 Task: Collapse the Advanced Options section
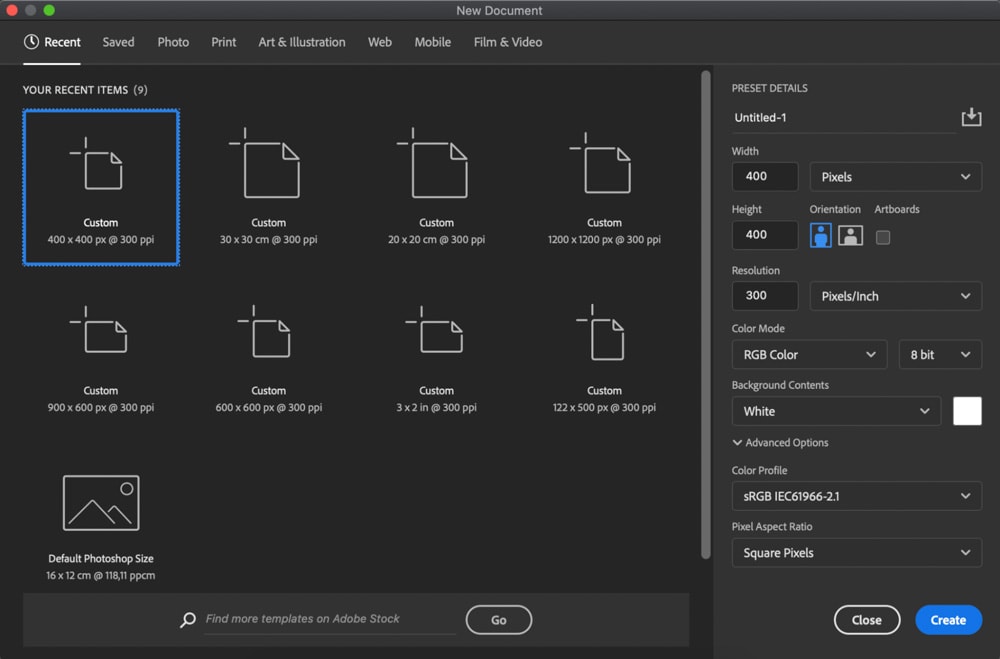780,442
